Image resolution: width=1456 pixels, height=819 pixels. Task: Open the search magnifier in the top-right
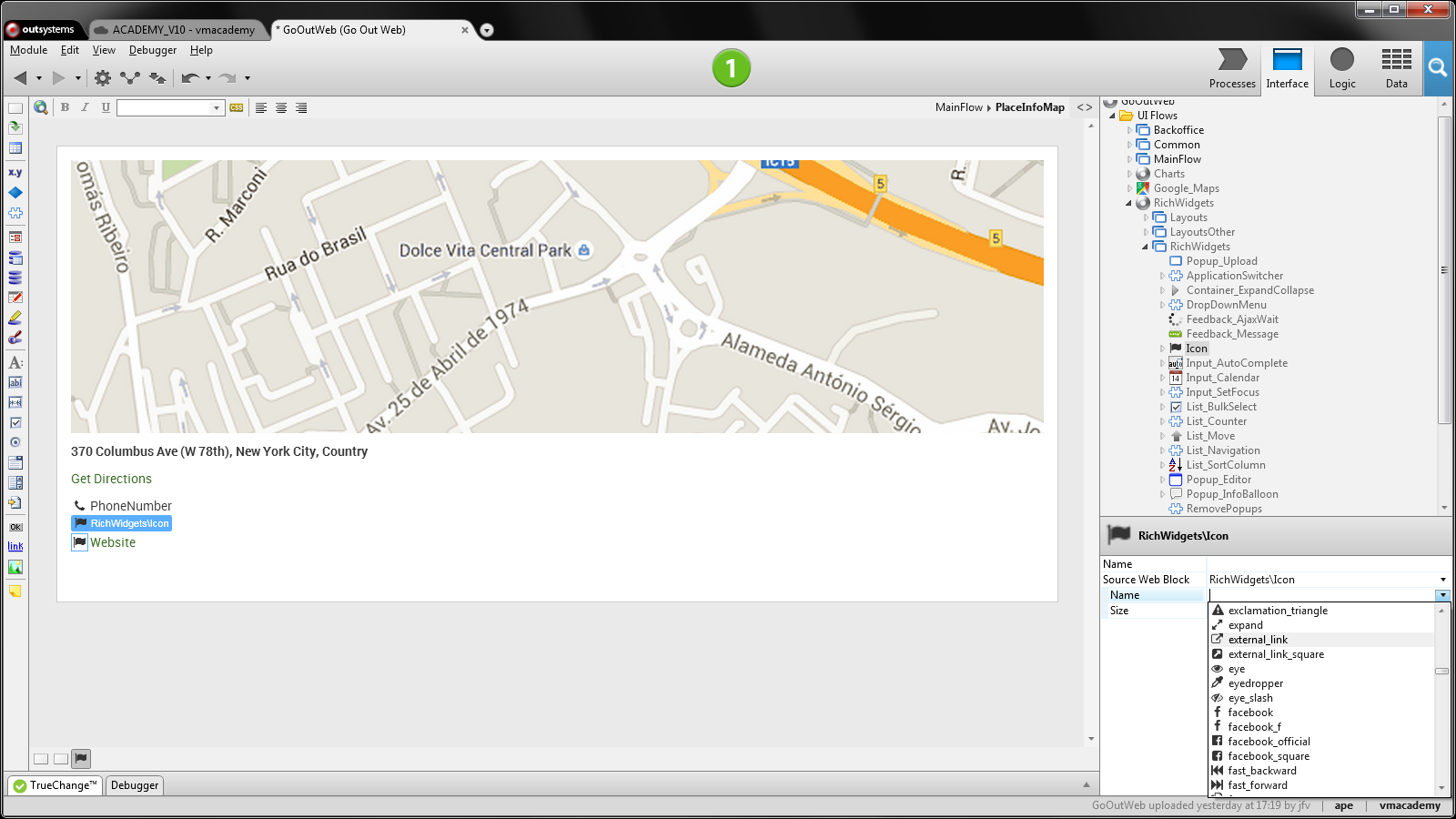click(1438, 67)
